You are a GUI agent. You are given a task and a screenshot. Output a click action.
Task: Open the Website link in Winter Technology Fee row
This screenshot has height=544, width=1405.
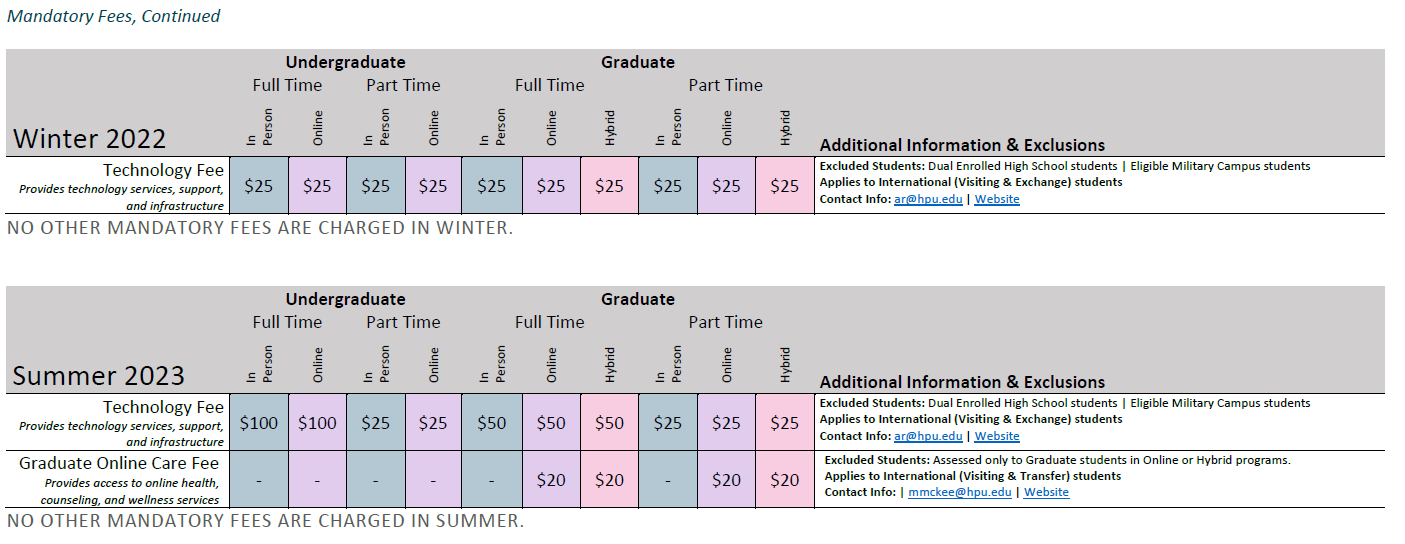pos(997,199)
